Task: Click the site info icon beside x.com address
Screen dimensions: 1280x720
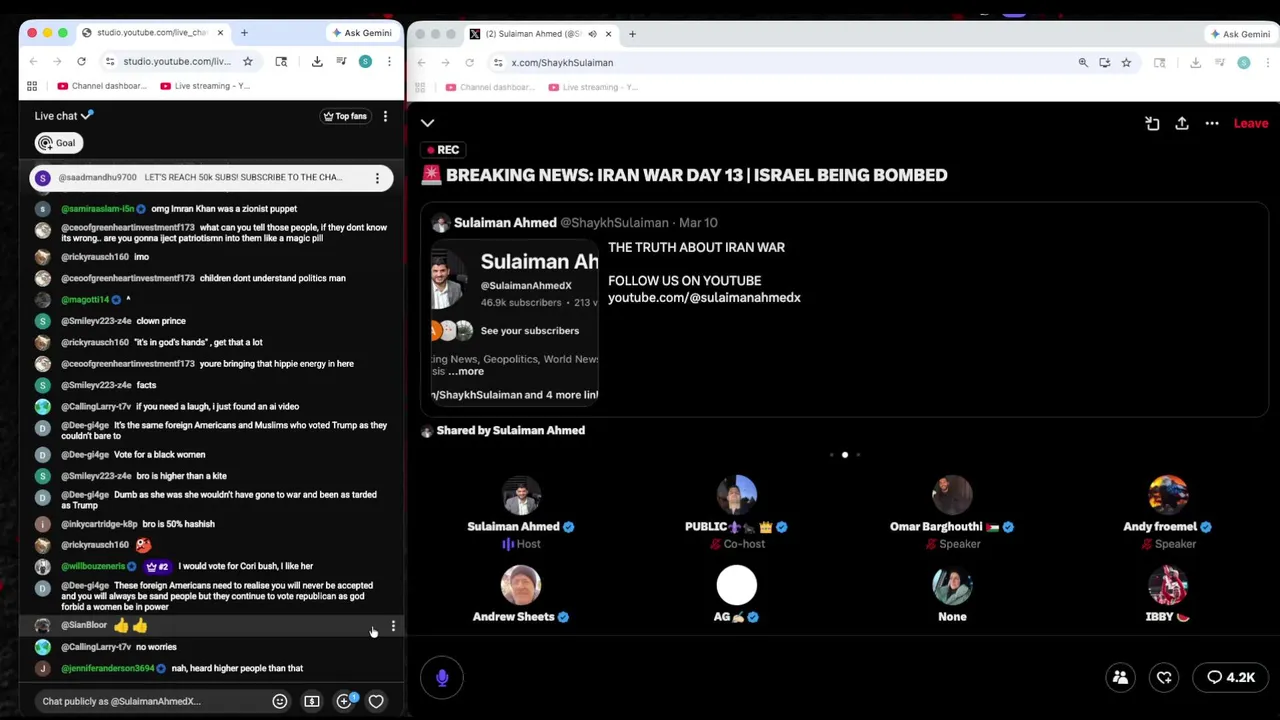Action: coord(498,62)
